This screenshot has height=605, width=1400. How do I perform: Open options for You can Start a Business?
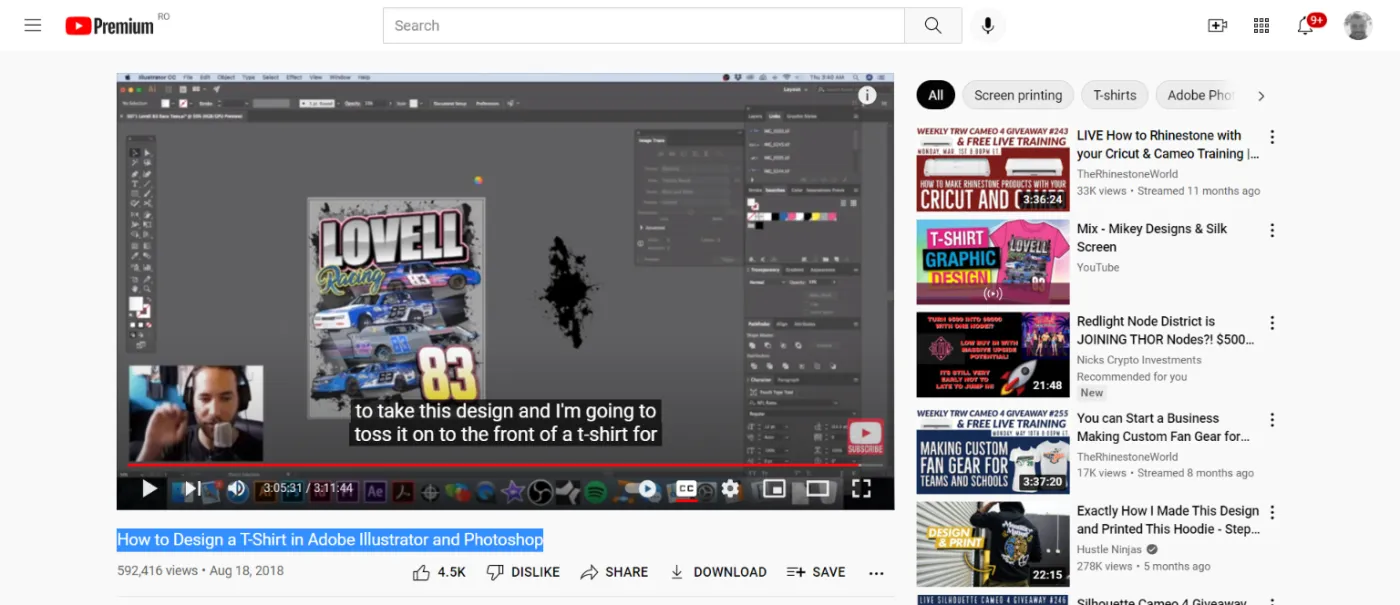pos(1272,420)
